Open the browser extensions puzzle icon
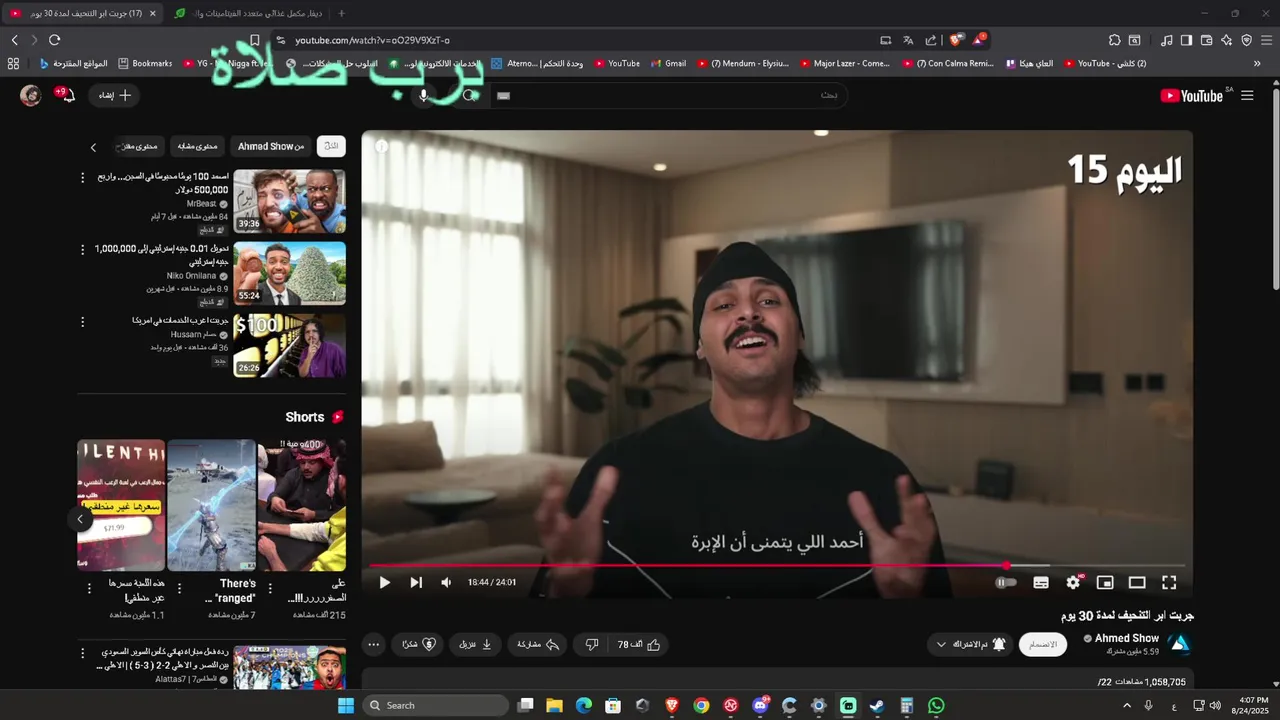This screenshot has height=720, width=1280. click(x=1114, y=40)
